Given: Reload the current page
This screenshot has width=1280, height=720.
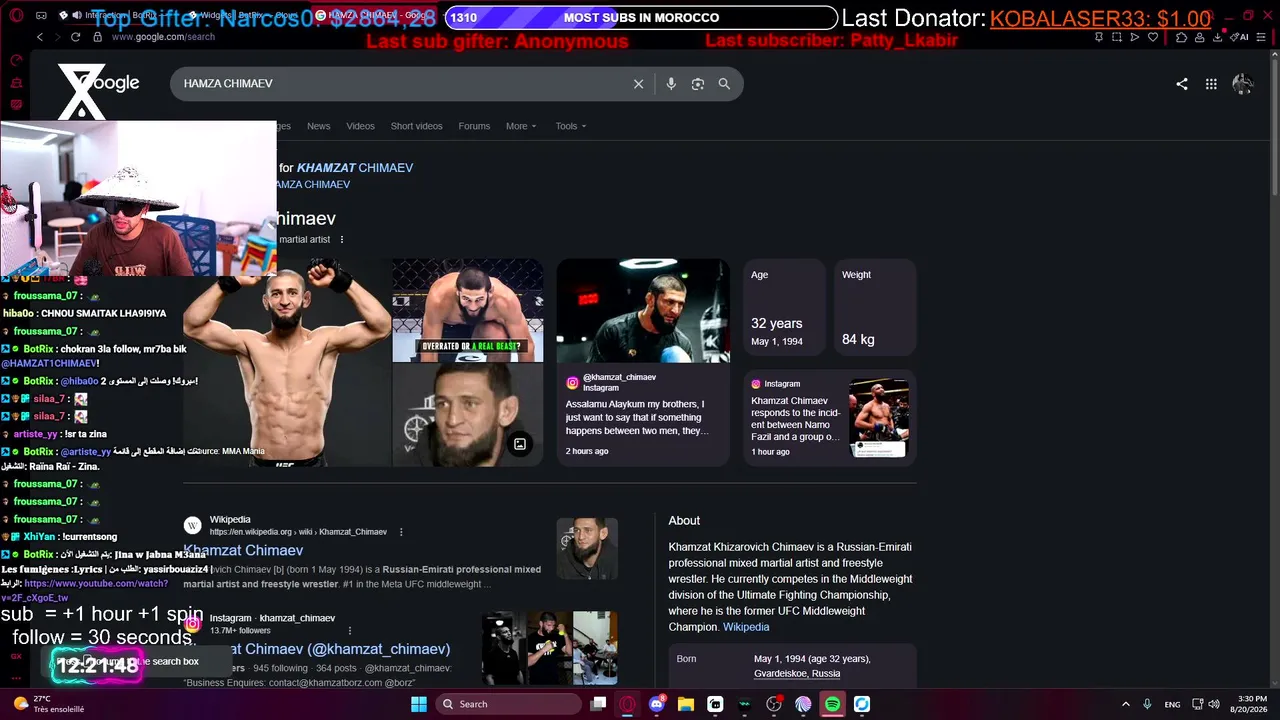Looking at the screenshot, I should [75, 37].
